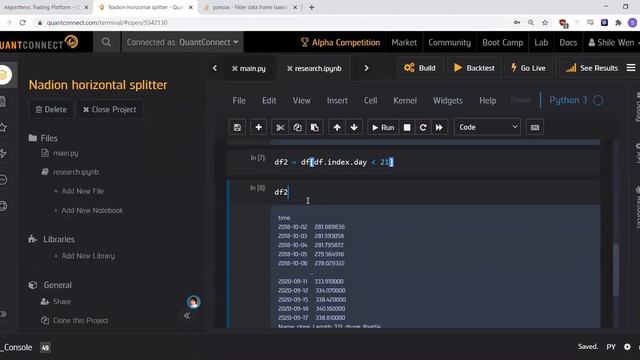Interrupt the kernel with the stop icon
640x360 pixels.
[407, 127]
